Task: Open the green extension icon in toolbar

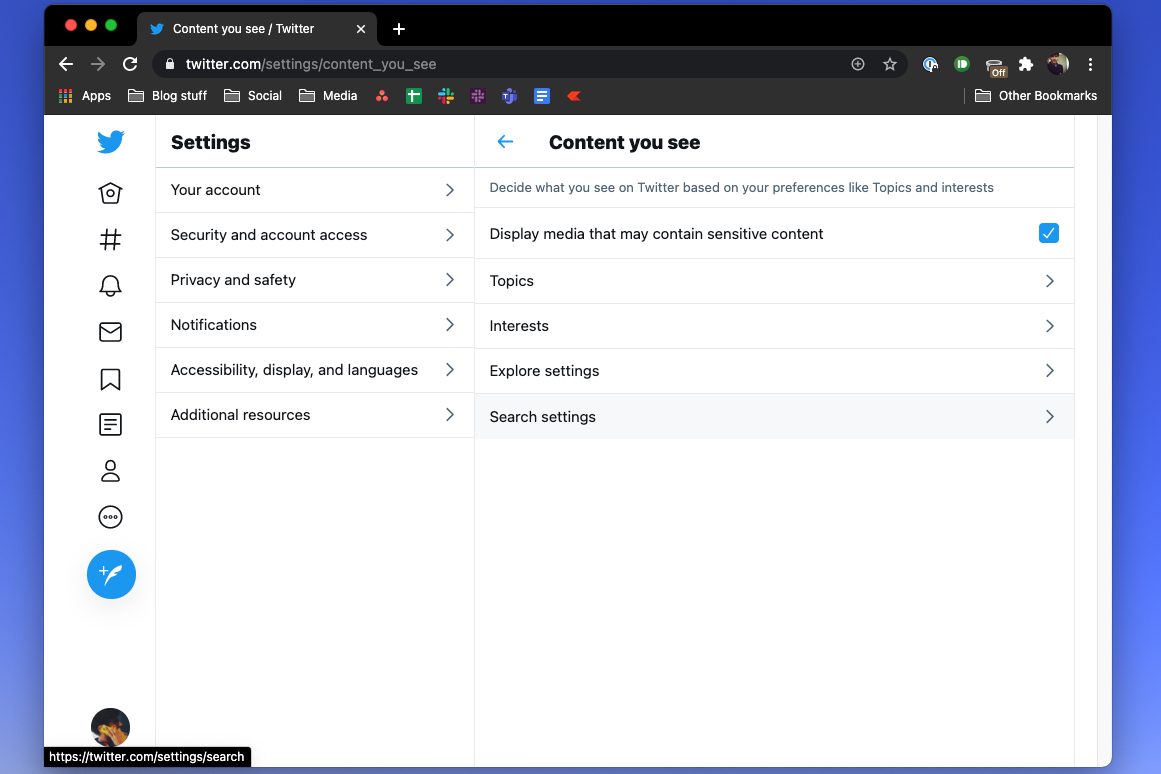Action: (x=962, y=64)
